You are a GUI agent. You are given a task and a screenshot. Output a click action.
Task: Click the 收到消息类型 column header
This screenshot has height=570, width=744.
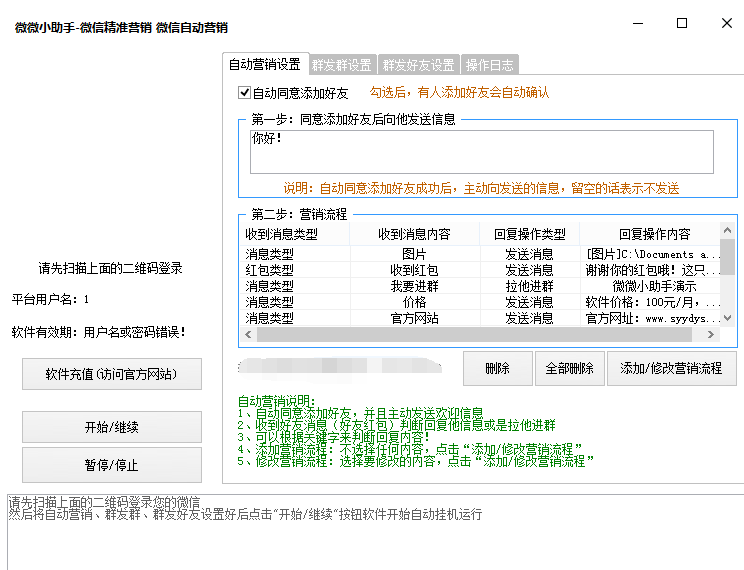pyautogui.click(x=295, y=234)
